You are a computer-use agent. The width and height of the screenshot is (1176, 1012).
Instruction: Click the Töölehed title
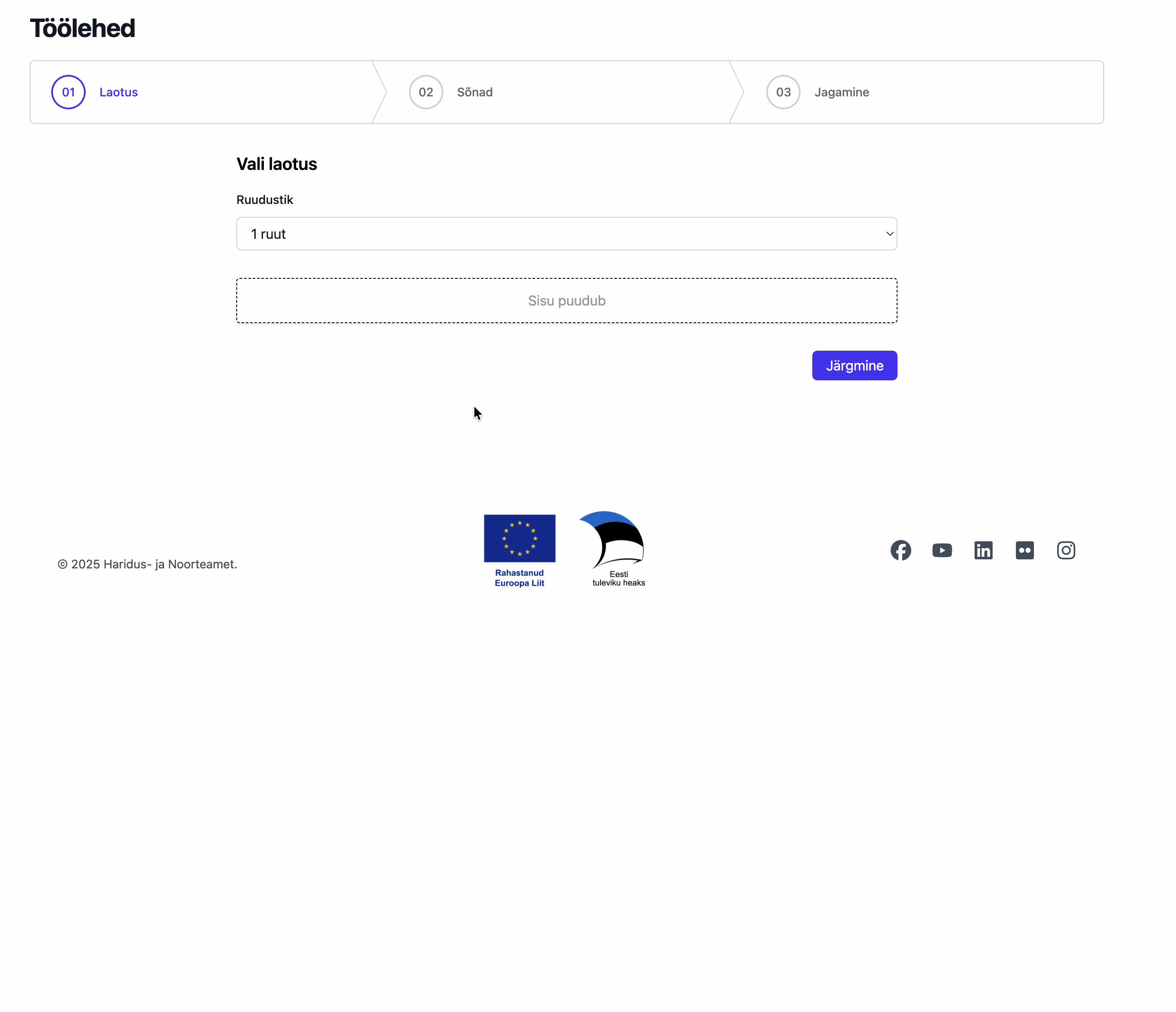pos(83,28)
